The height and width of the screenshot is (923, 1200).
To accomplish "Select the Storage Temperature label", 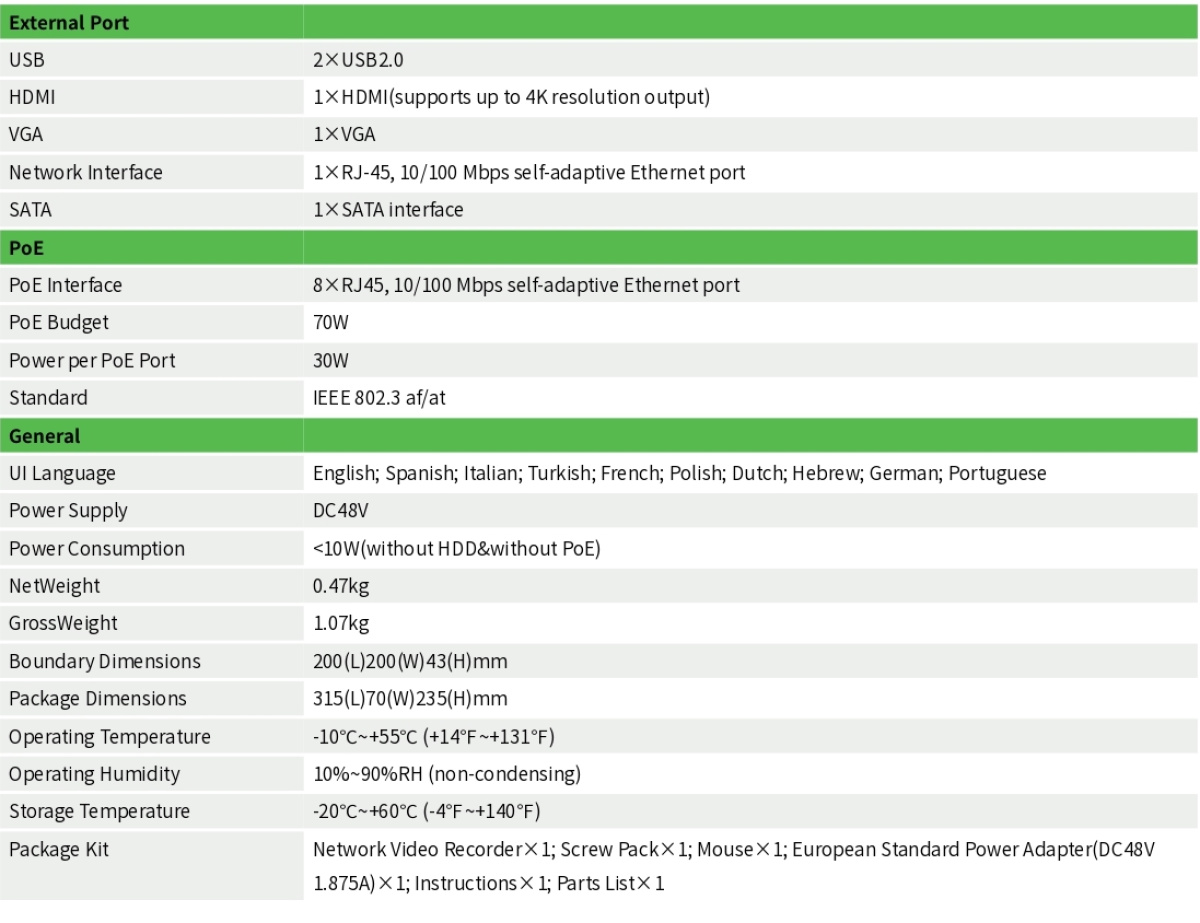I will (99, 812).
